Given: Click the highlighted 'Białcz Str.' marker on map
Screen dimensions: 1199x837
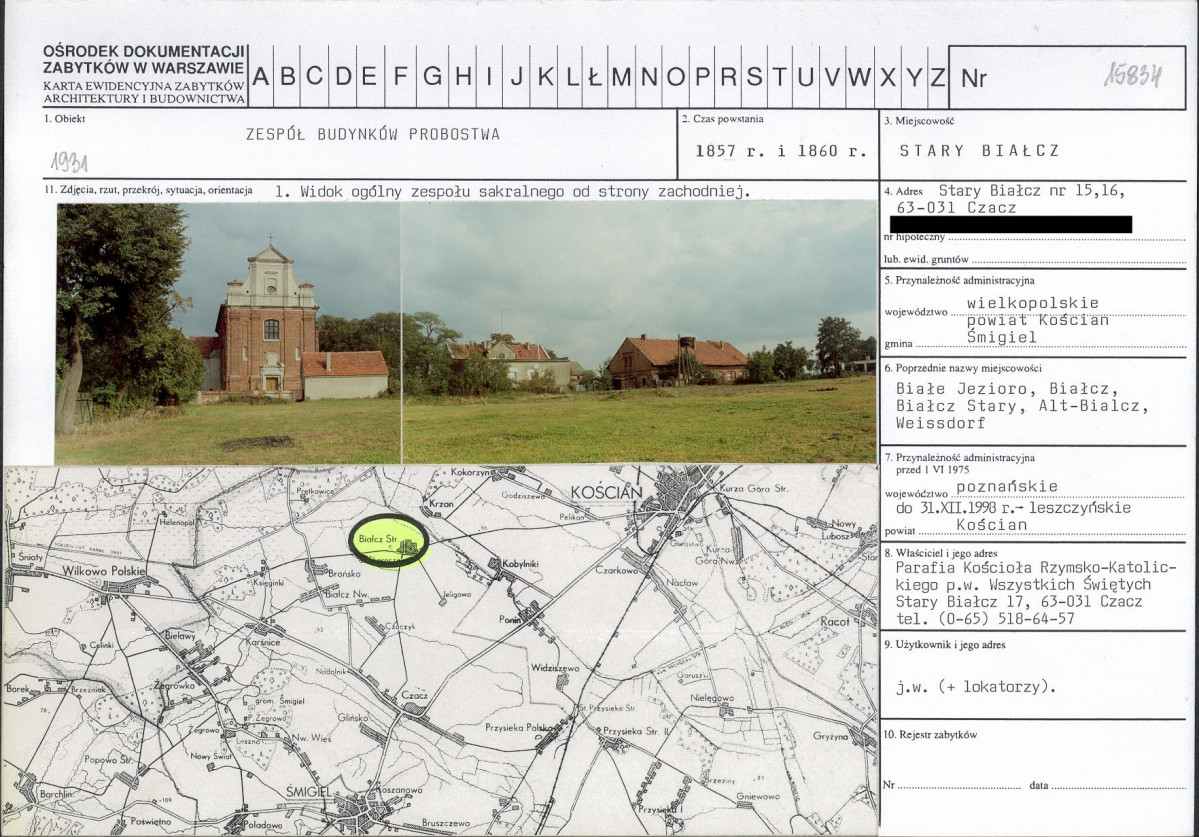Looking at the screenshot, I should click(389, 542).
